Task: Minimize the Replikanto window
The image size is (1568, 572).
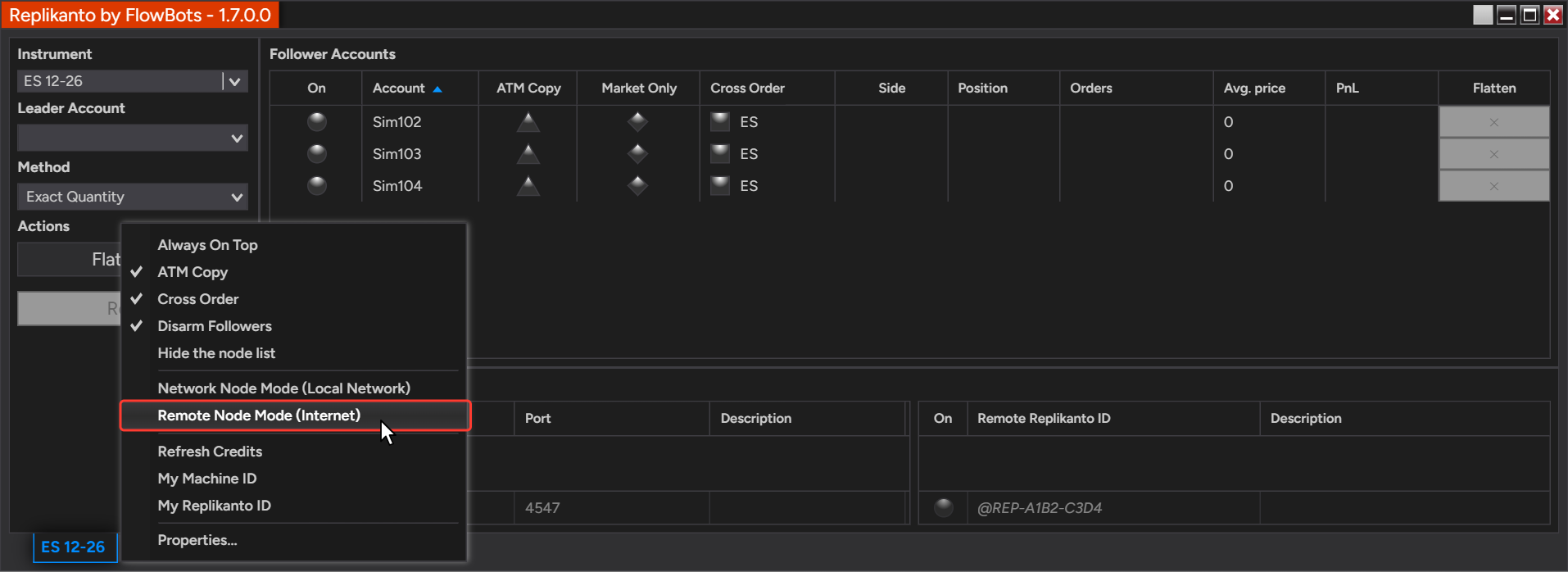Action: tap(1506, 15)
